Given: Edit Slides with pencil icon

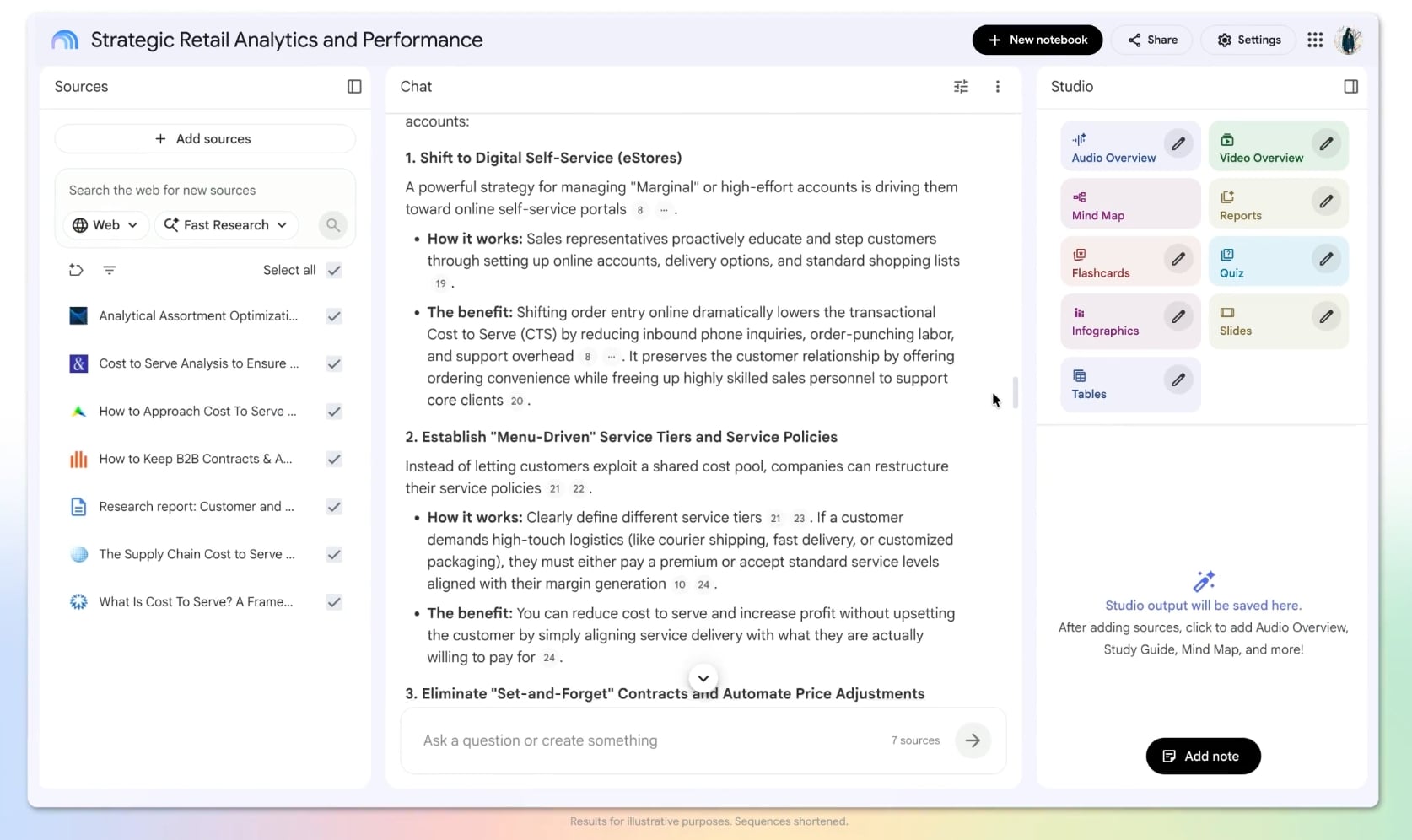Looking at the screenshot, I should pos(1326,316).
